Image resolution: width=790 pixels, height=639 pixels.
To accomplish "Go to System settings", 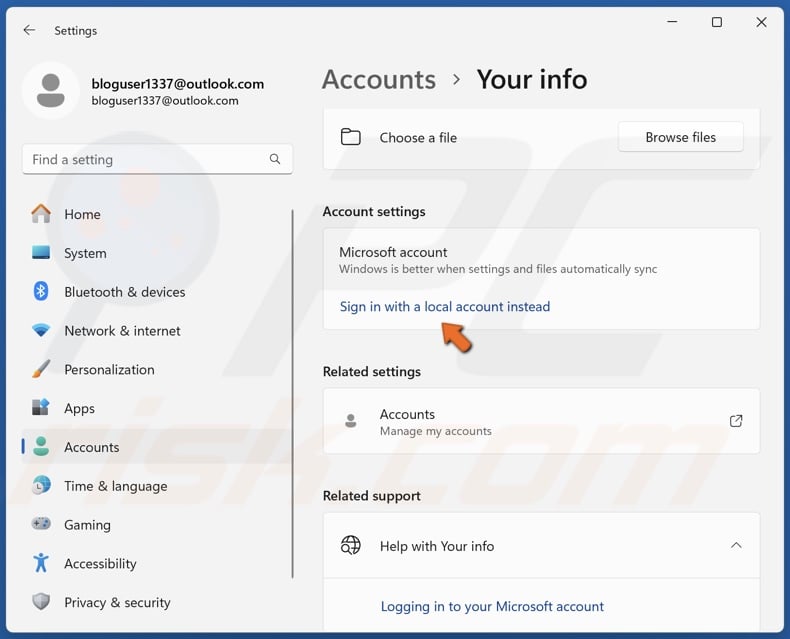I will click(156, 253).
